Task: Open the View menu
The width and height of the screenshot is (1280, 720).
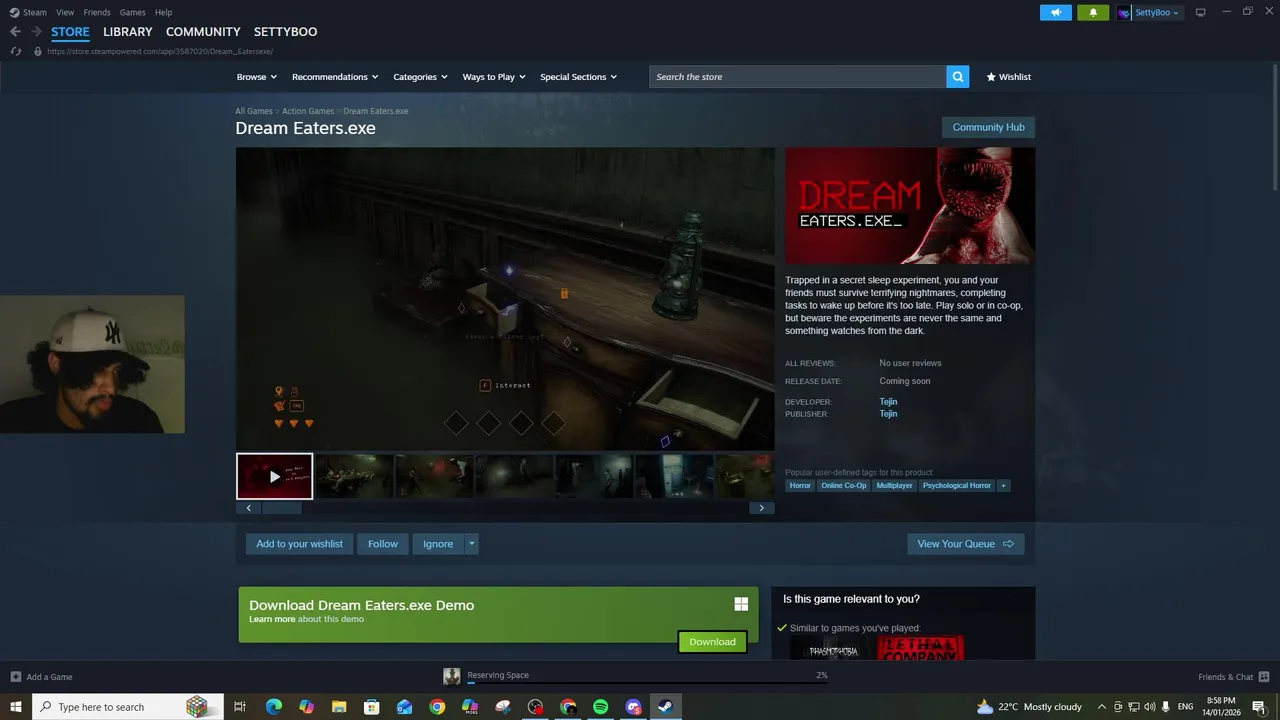Action: tap(65, 12)
